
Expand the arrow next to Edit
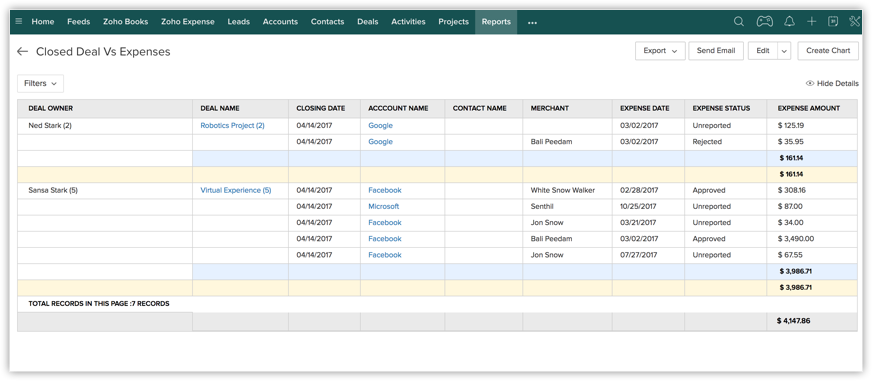[x=784, y=51]
